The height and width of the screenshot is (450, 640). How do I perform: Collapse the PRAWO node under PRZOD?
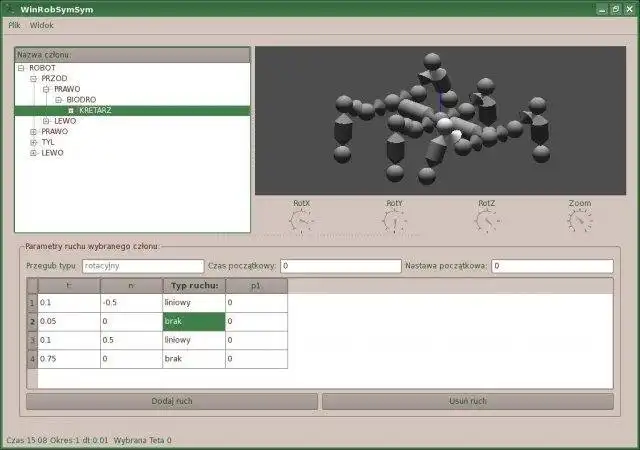click(46, 89)
